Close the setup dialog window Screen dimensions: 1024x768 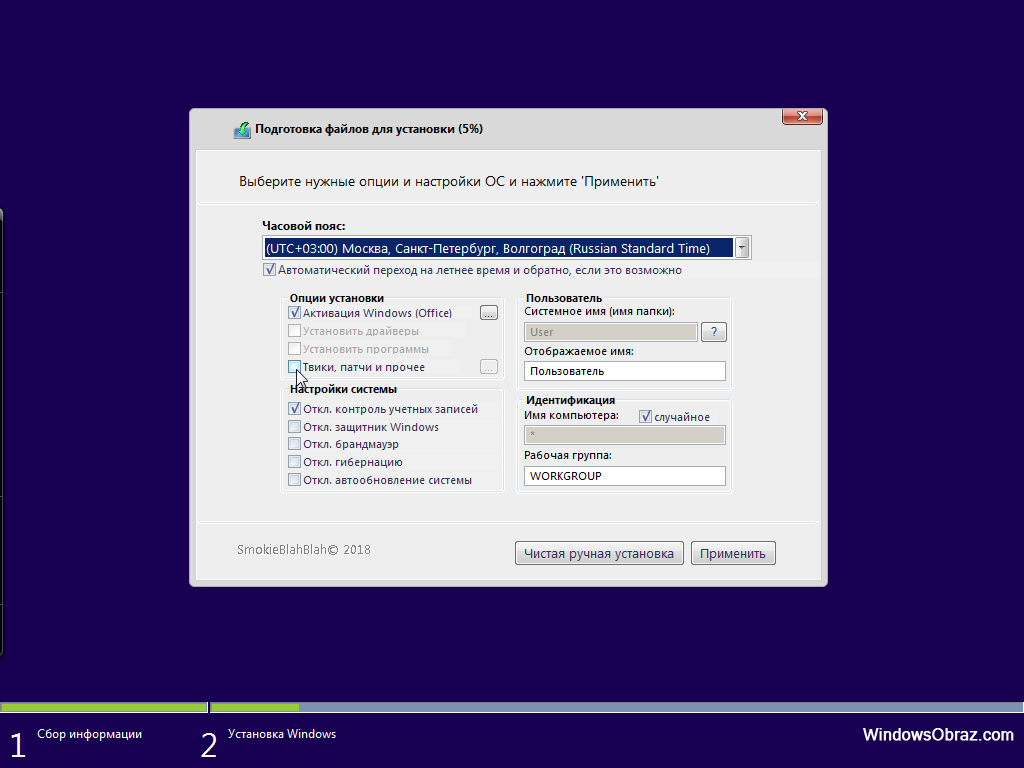[802, 117]
